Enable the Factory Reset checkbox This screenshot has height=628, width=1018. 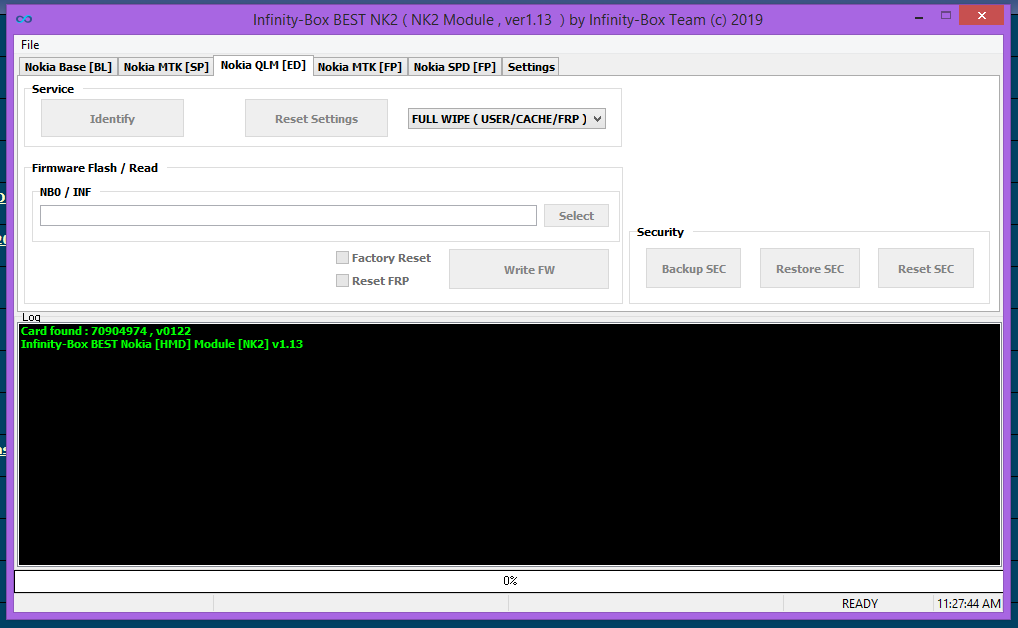pos(342,258)
